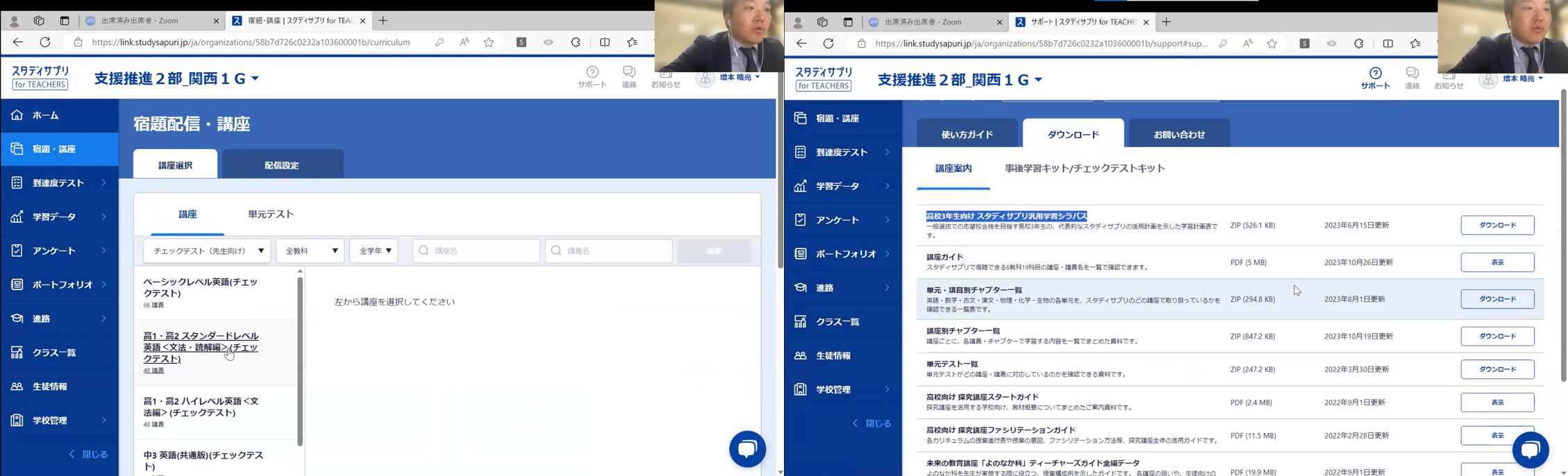Select the 講座選択 tab
The width and height of the screenshot is (1568, 476).
tap(176, 164)
